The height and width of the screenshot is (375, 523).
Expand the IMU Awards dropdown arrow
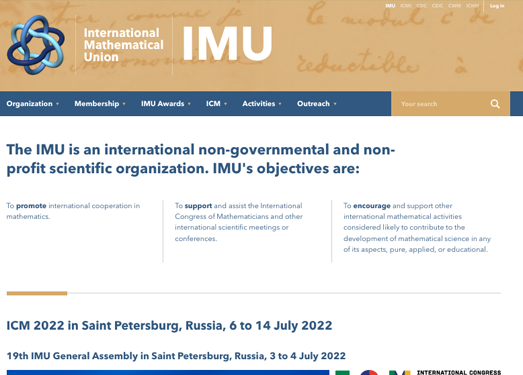(x=189, y=104)
